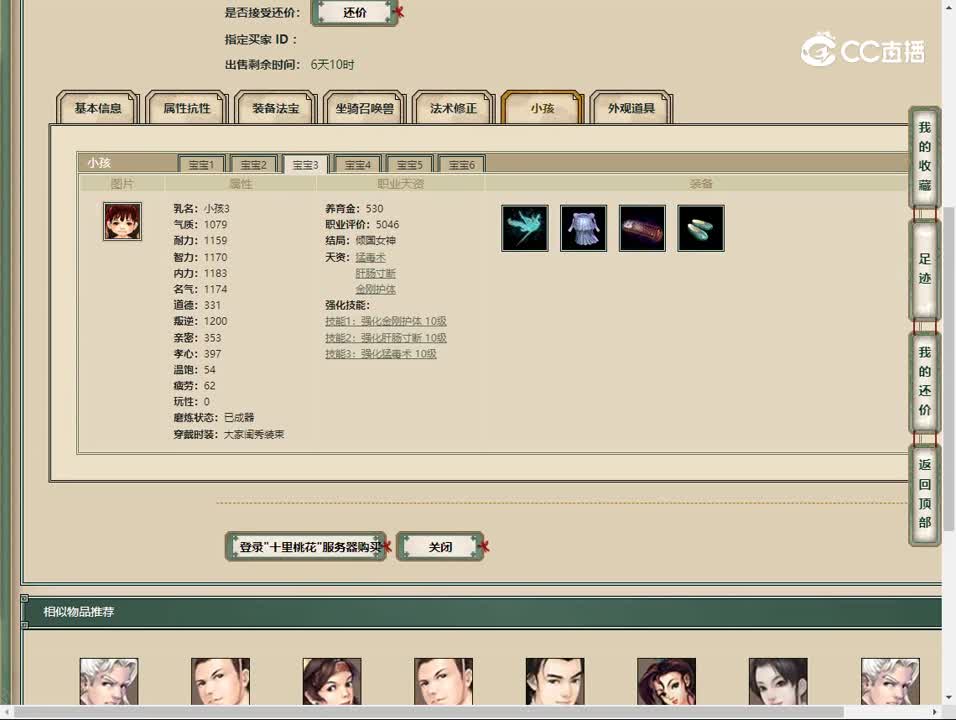Open the 属性抗性 tab
Viewport: 956px width, 720px height.
click(187, 108)
